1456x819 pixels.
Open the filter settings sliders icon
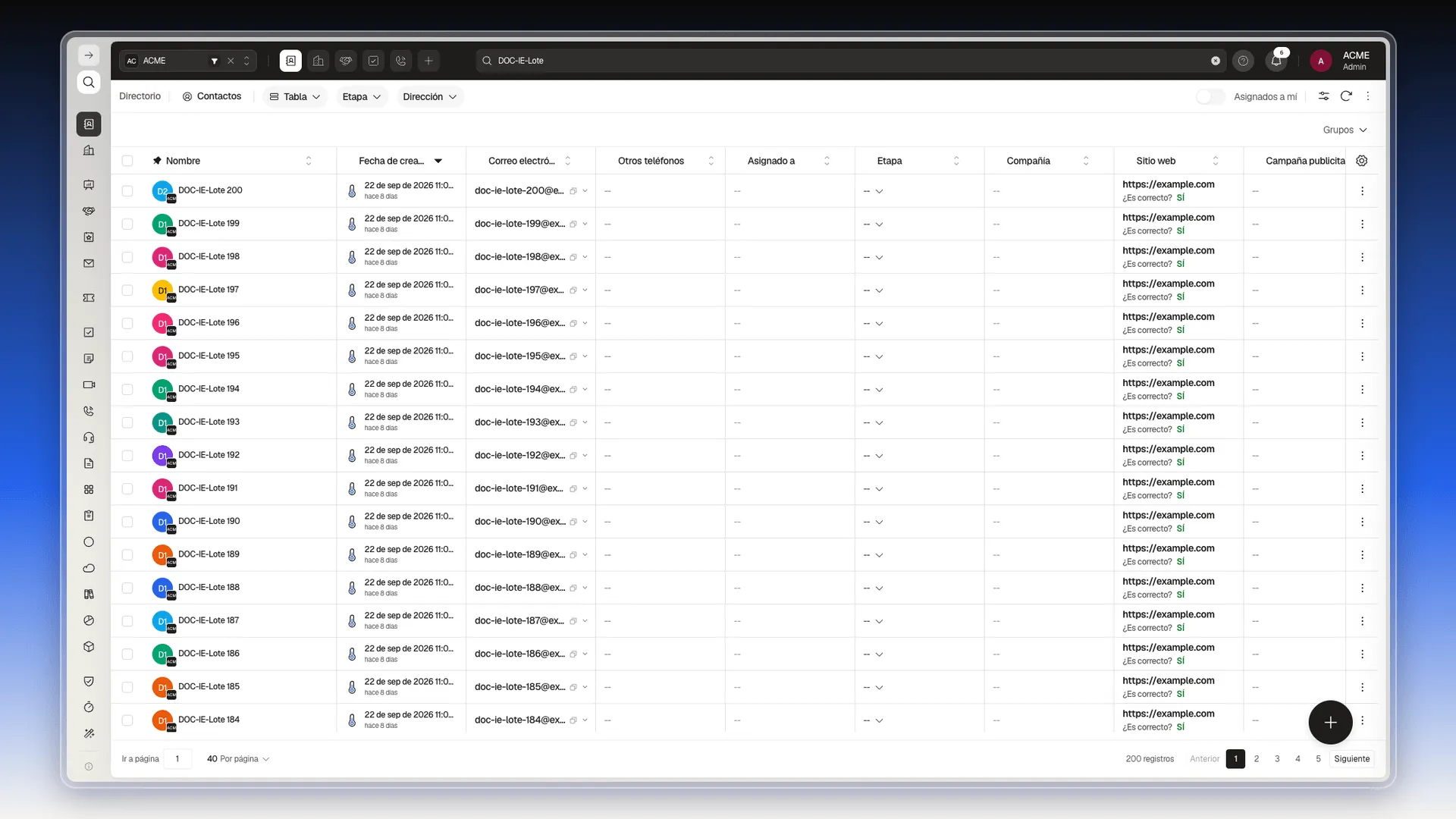[x=1323, y=96]
